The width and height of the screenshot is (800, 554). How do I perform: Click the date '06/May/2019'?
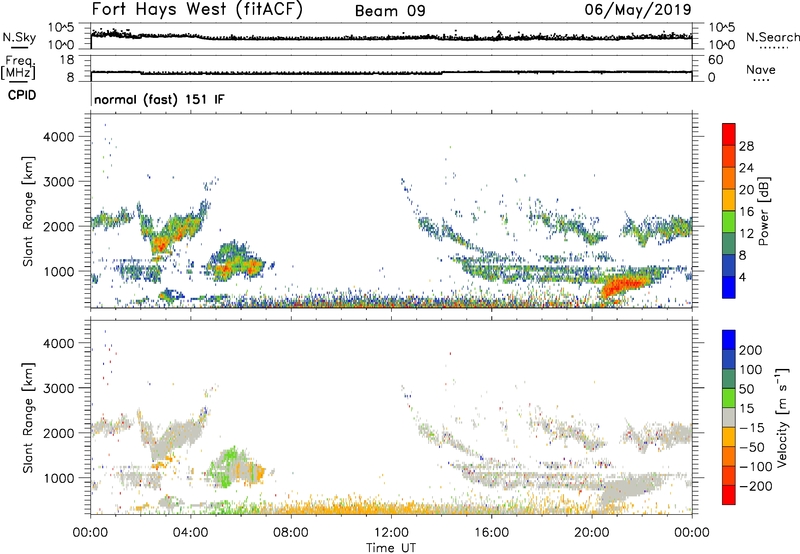638,10
